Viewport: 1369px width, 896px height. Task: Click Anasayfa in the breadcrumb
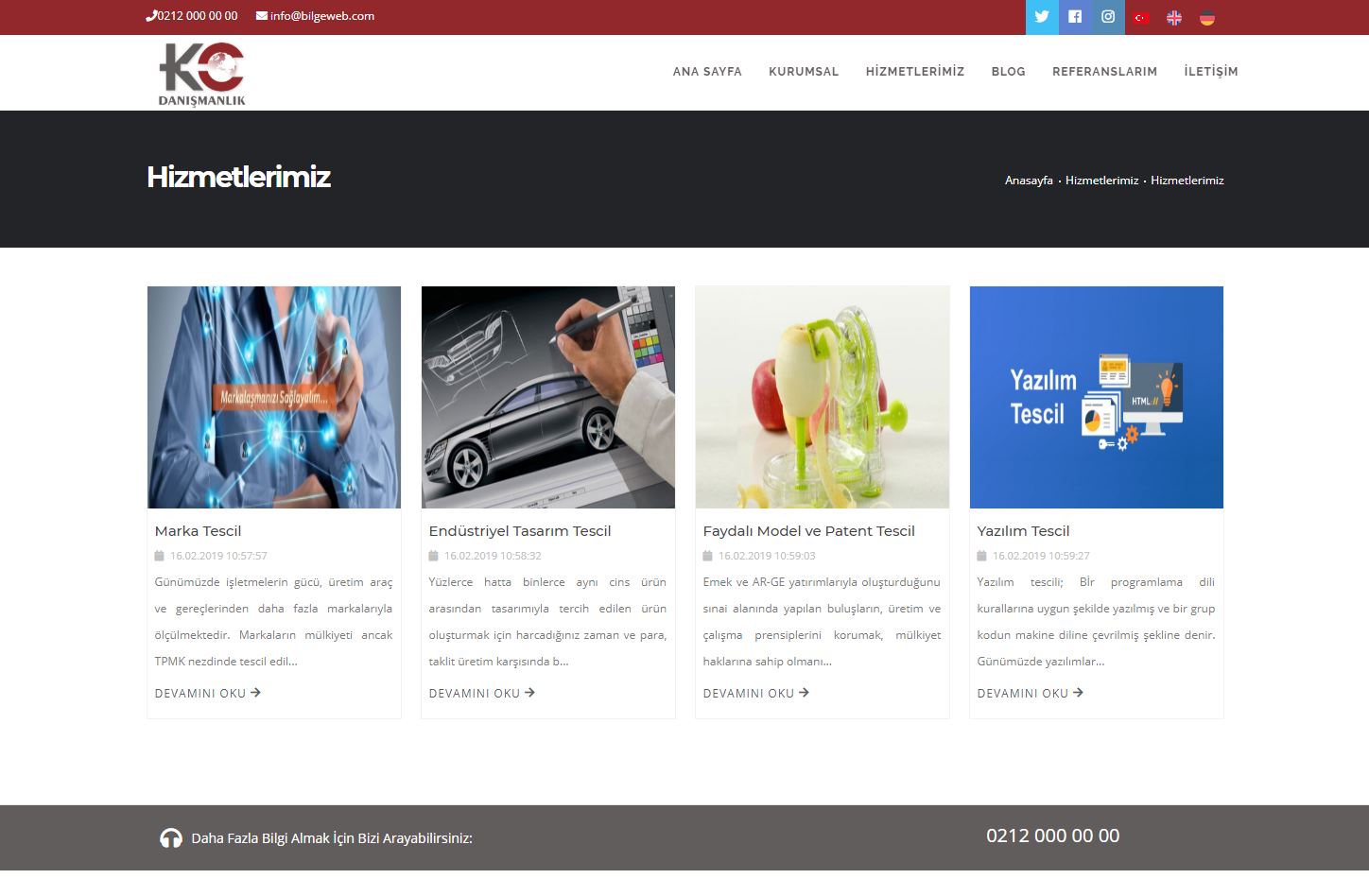[1029, 181]
